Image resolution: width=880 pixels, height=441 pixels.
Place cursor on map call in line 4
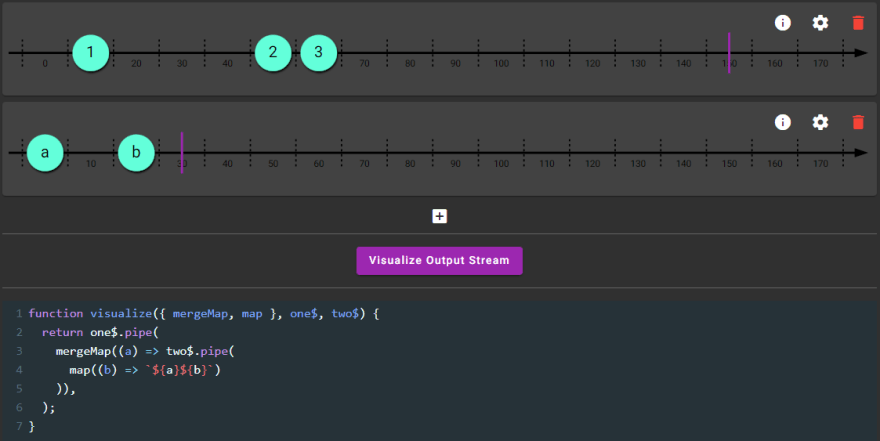pos(79,370)
